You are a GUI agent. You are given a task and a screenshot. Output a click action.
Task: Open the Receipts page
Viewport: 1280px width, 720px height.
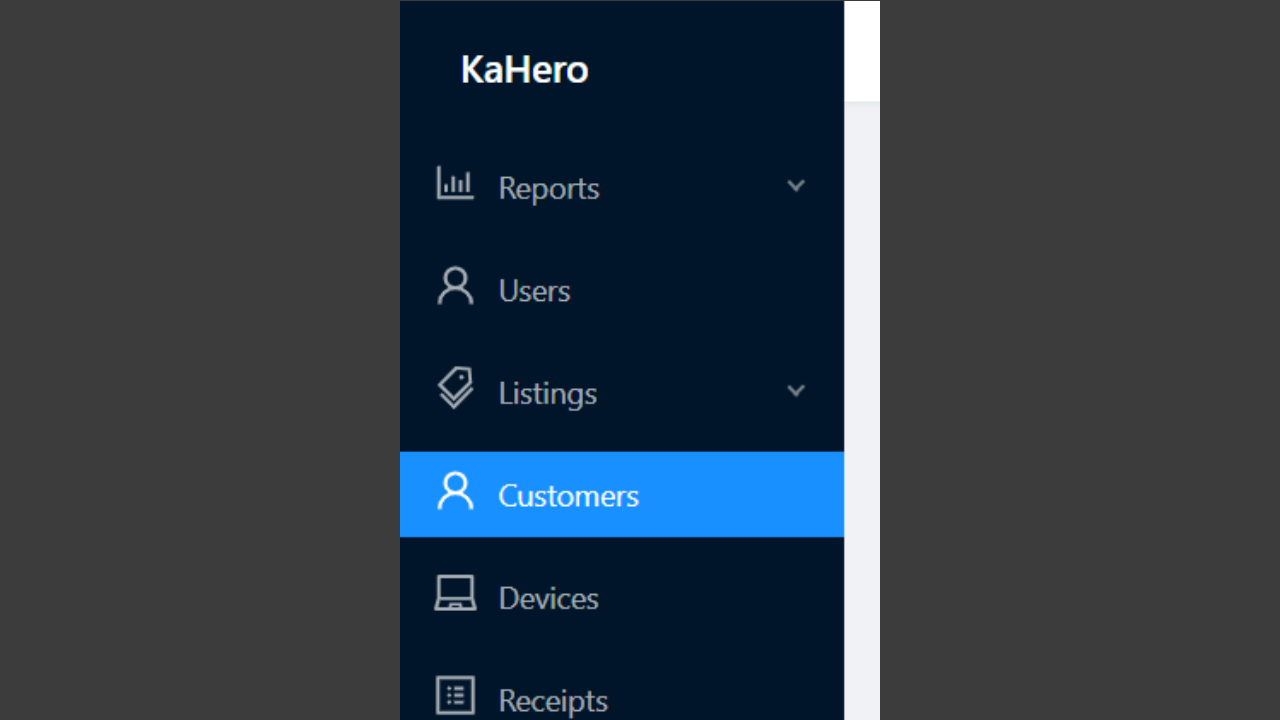click(622, 690)
